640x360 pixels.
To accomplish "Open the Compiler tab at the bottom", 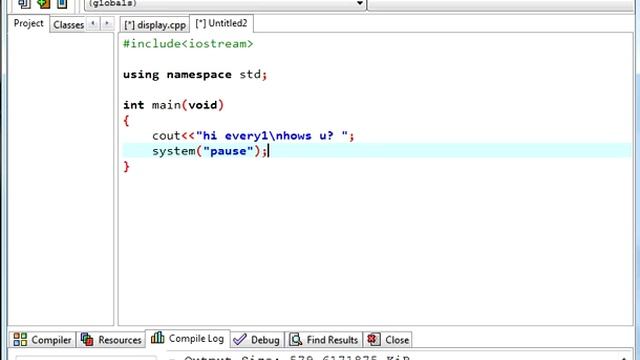I will point(42,340).
